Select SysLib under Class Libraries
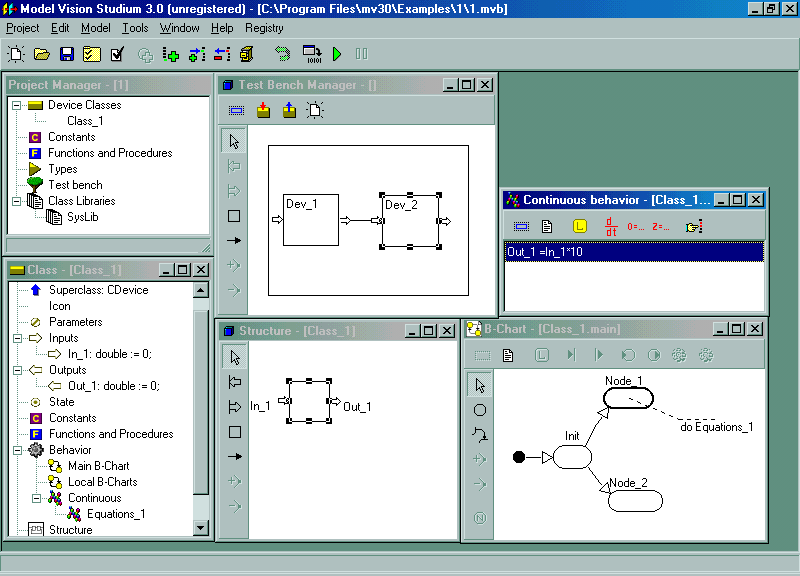The height and width of the screenshot is (576, 800). pyautogui.click(x=83, y=217)
